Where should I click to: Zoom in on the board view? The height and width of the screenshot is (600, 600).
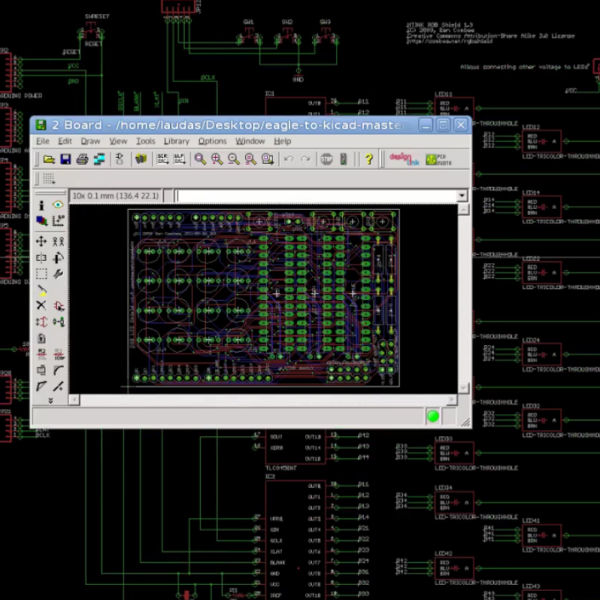217,159
